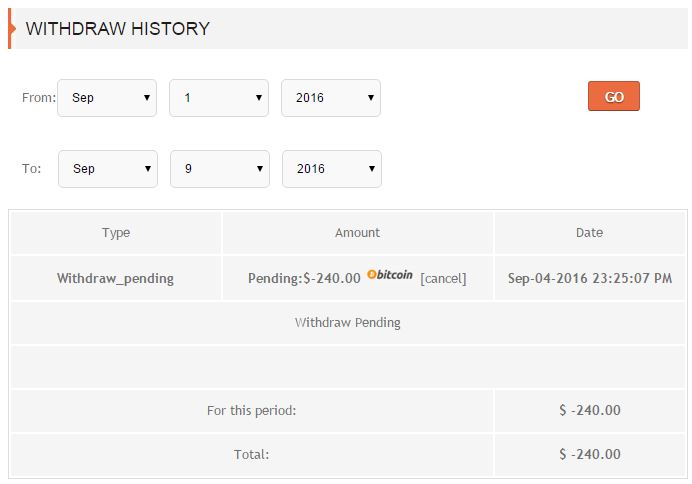Open the From year dropdown
Image resolution: width=692 pixels, height=484 pixels.
[331, 98]
